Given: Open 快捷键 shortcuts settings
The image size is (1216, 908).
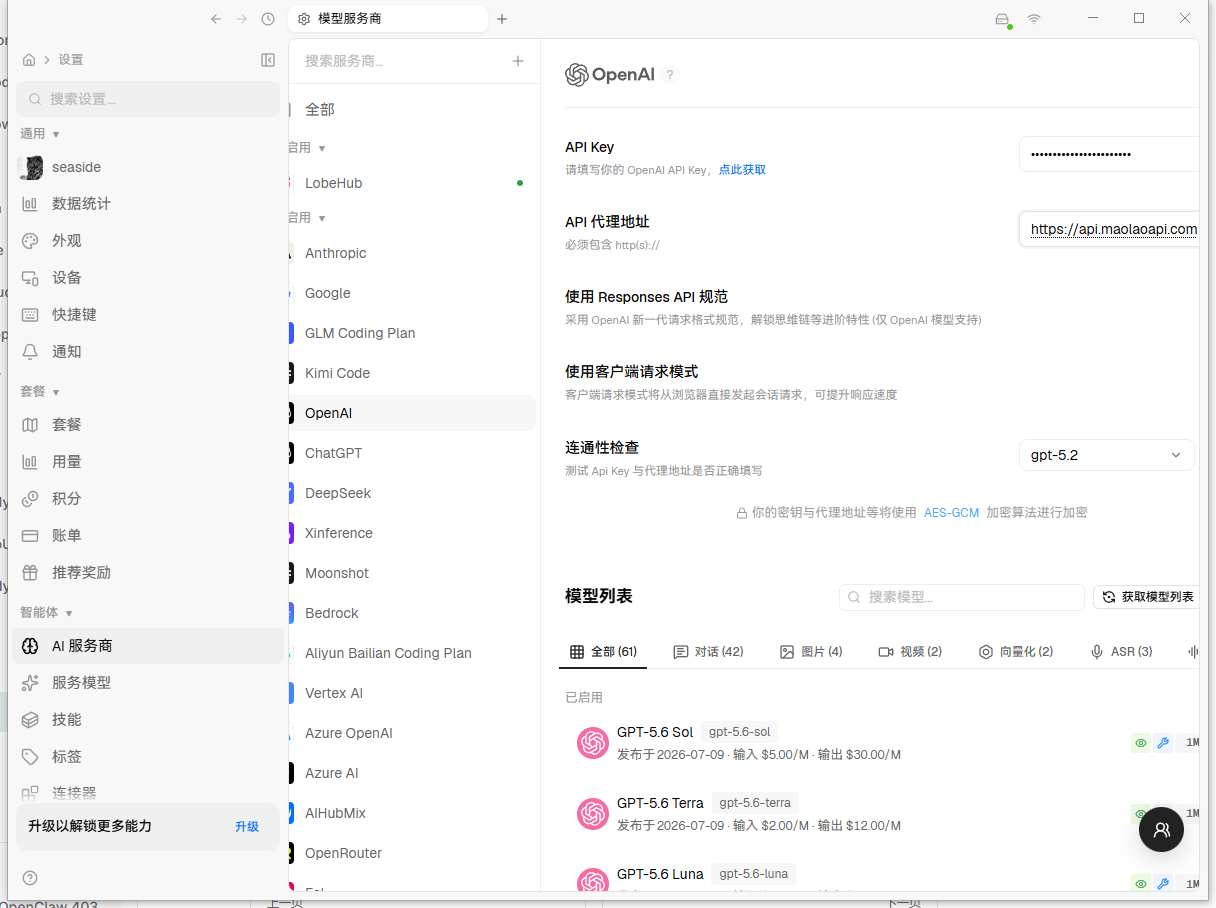Looking at the screenshot, I should (x=148, y=315).
